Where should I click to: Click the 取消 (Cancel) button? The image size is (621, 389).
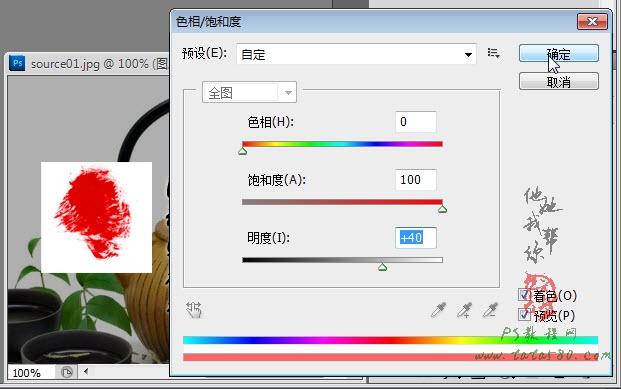pyautogui.click(x=558, y=81)
